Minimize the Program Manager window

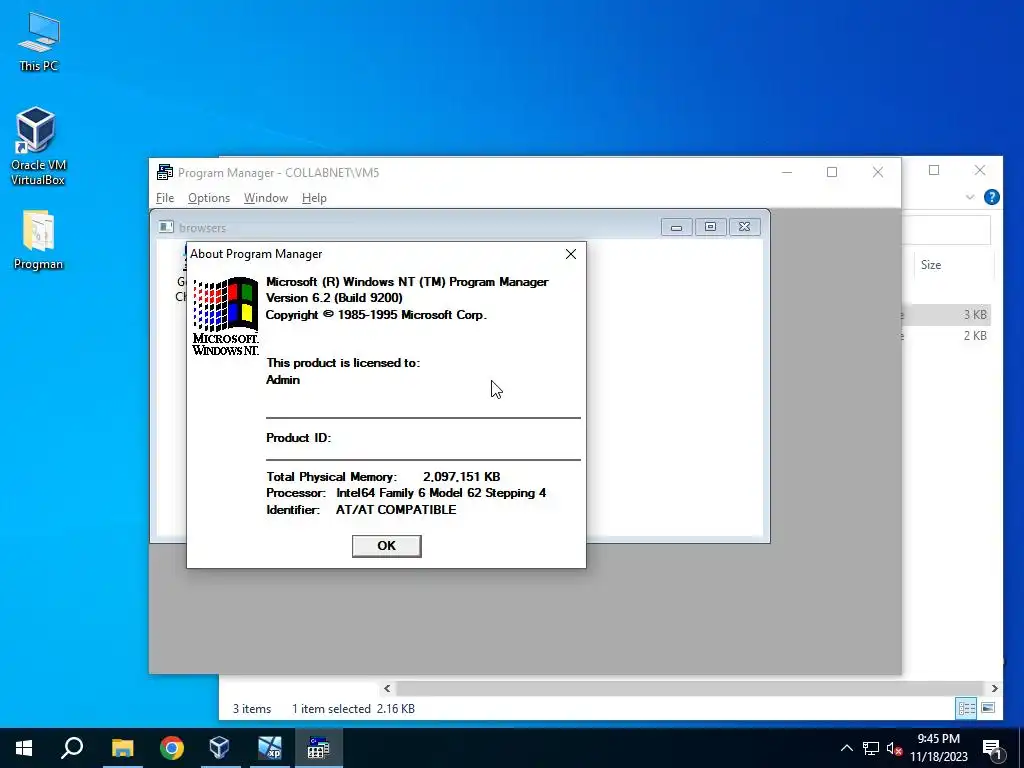787,172
